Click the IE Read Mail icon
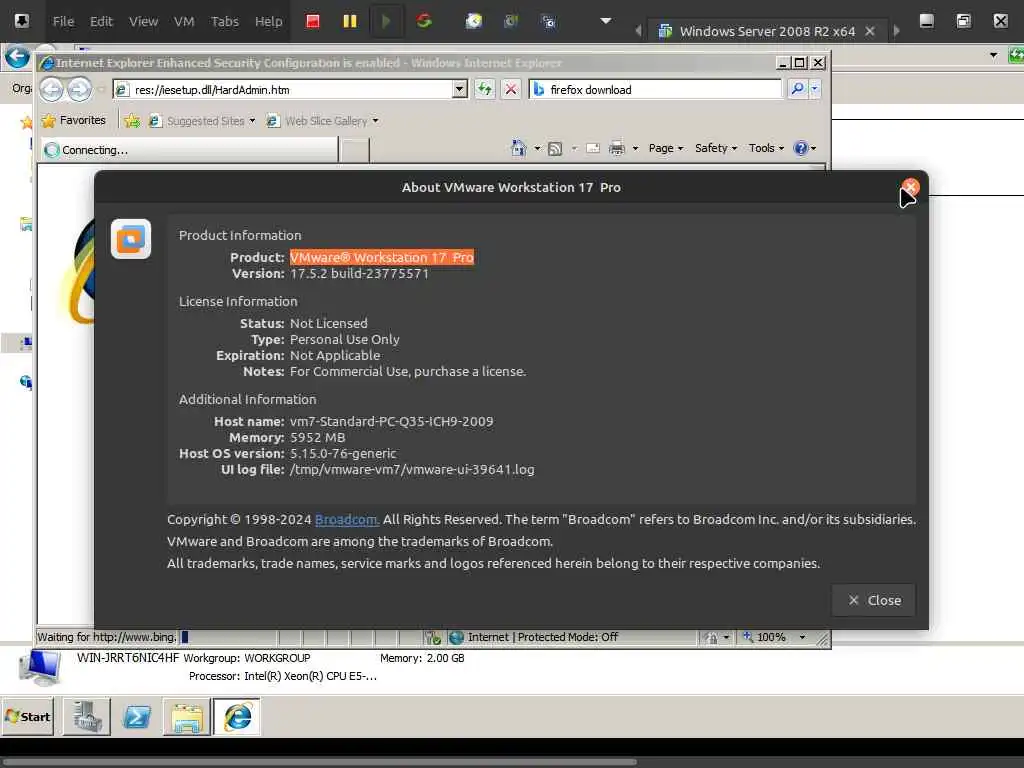 click(x=593, y=148)
